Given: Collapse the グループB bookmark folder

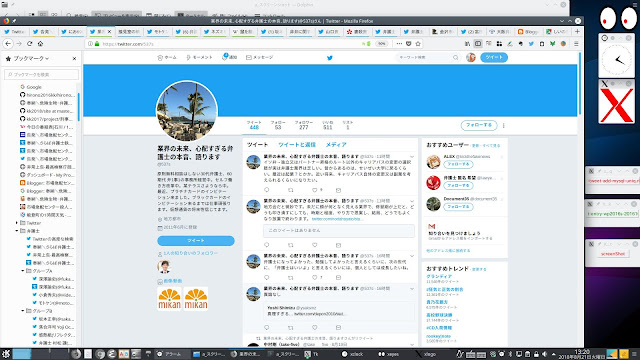Looking at the screenshot, I should (23, 311).
